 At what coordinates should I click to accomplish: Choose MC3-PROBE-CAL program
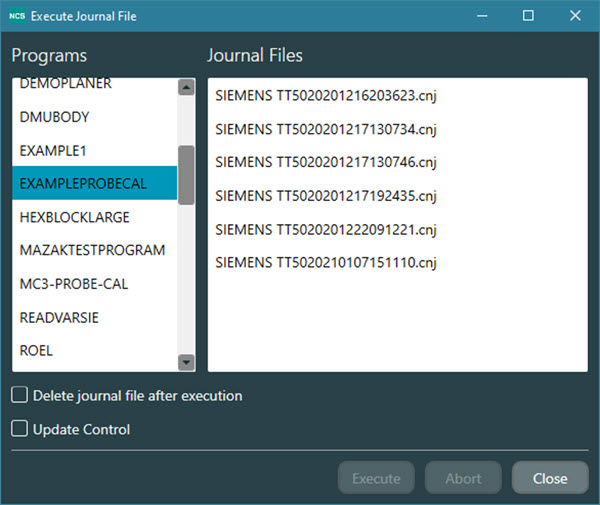click(74, 284)
